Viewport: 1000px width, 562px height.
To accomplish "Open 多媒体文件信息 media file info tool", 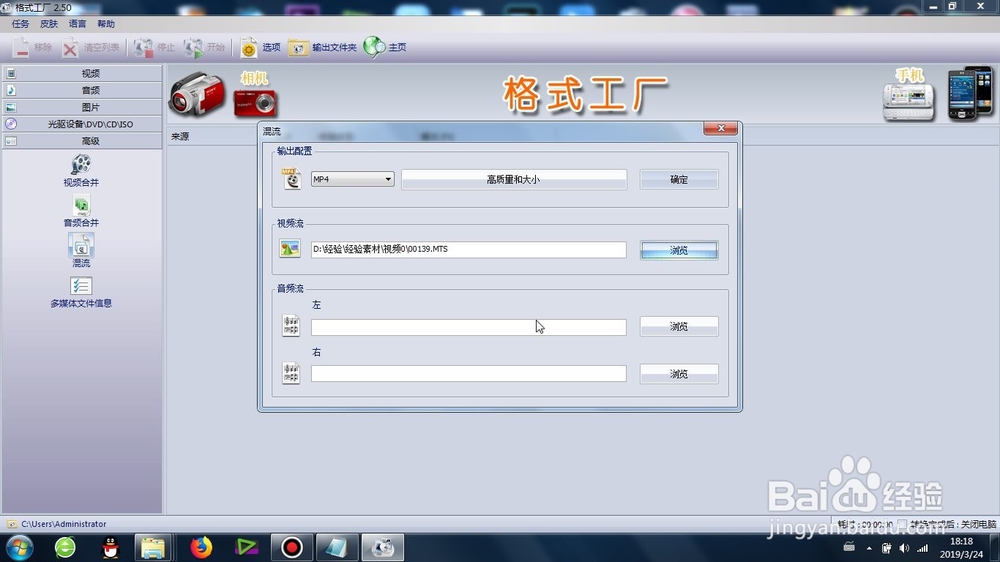I will (81, 292).
